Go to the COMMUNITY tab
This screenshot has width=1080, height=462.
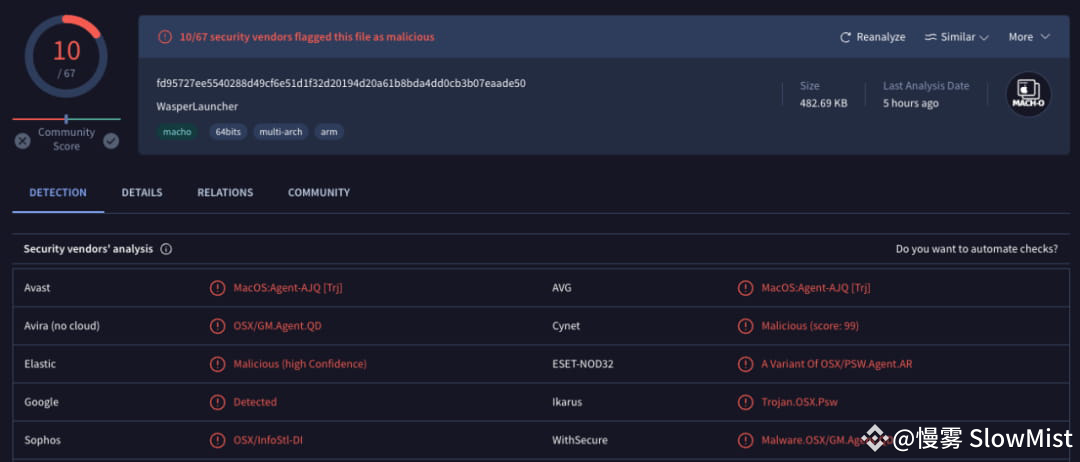coord(319,193)
